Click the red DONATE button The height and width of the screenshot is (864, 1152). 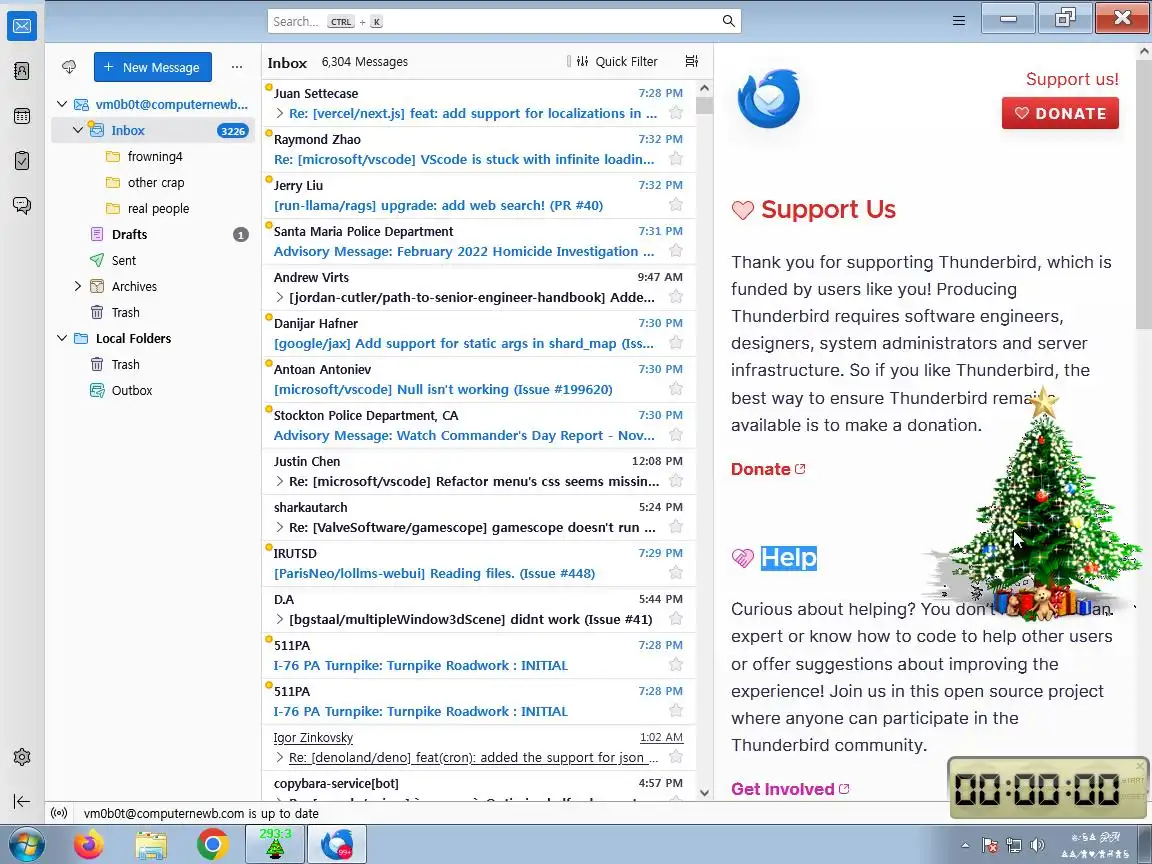tap(1060, 113)
